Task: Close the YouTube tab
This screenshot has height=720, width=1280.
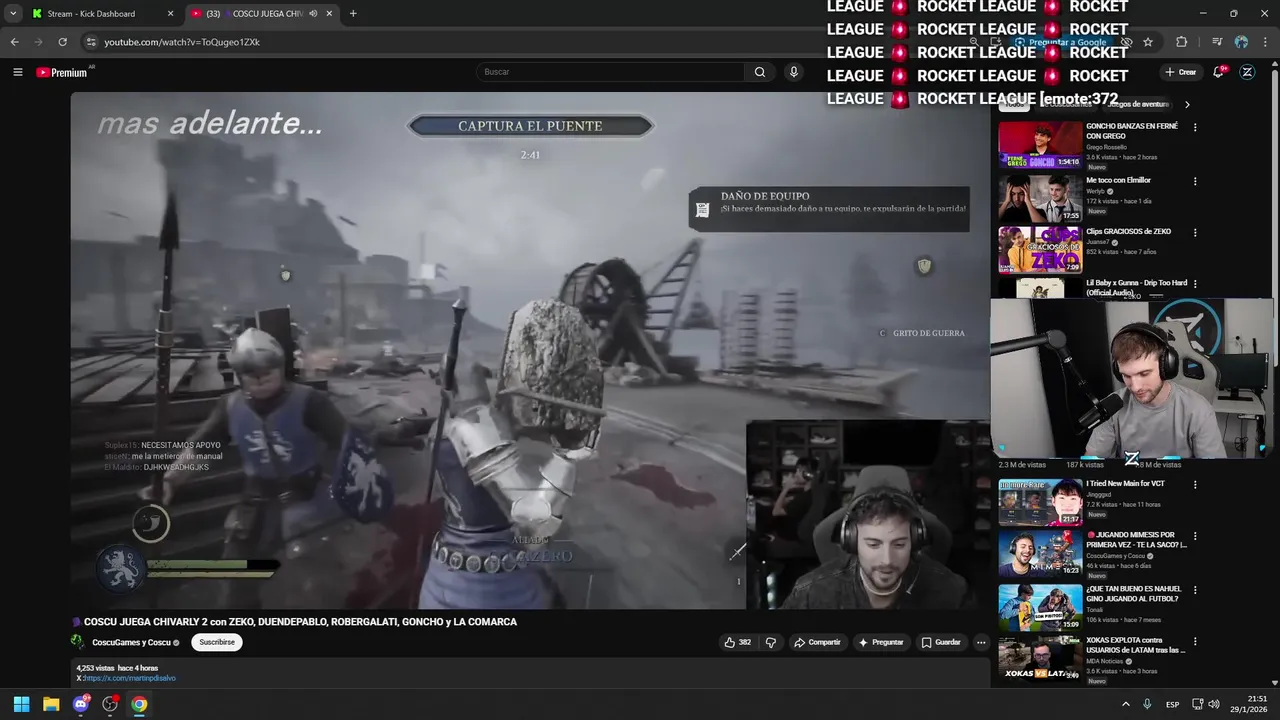Action: [x=329, y=14]
